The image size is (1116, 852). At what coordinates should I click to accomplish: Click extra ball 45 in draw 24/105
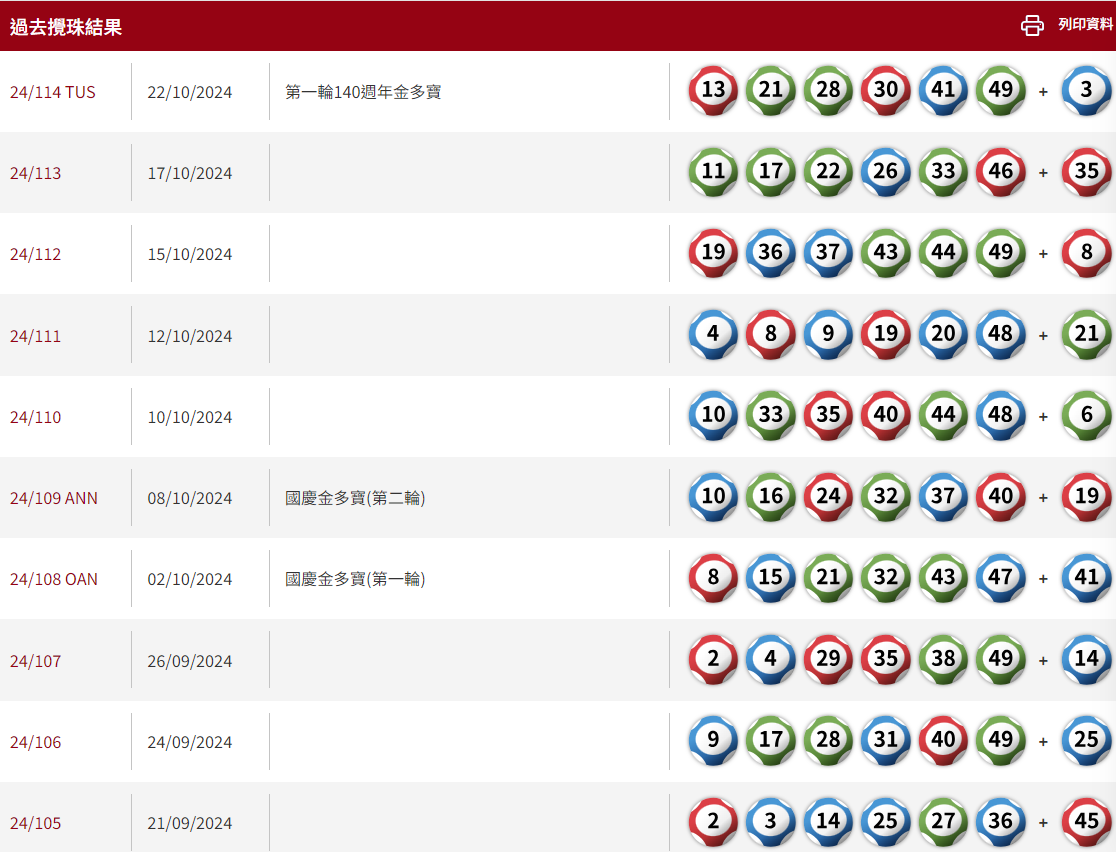(x=1086, y=821)
